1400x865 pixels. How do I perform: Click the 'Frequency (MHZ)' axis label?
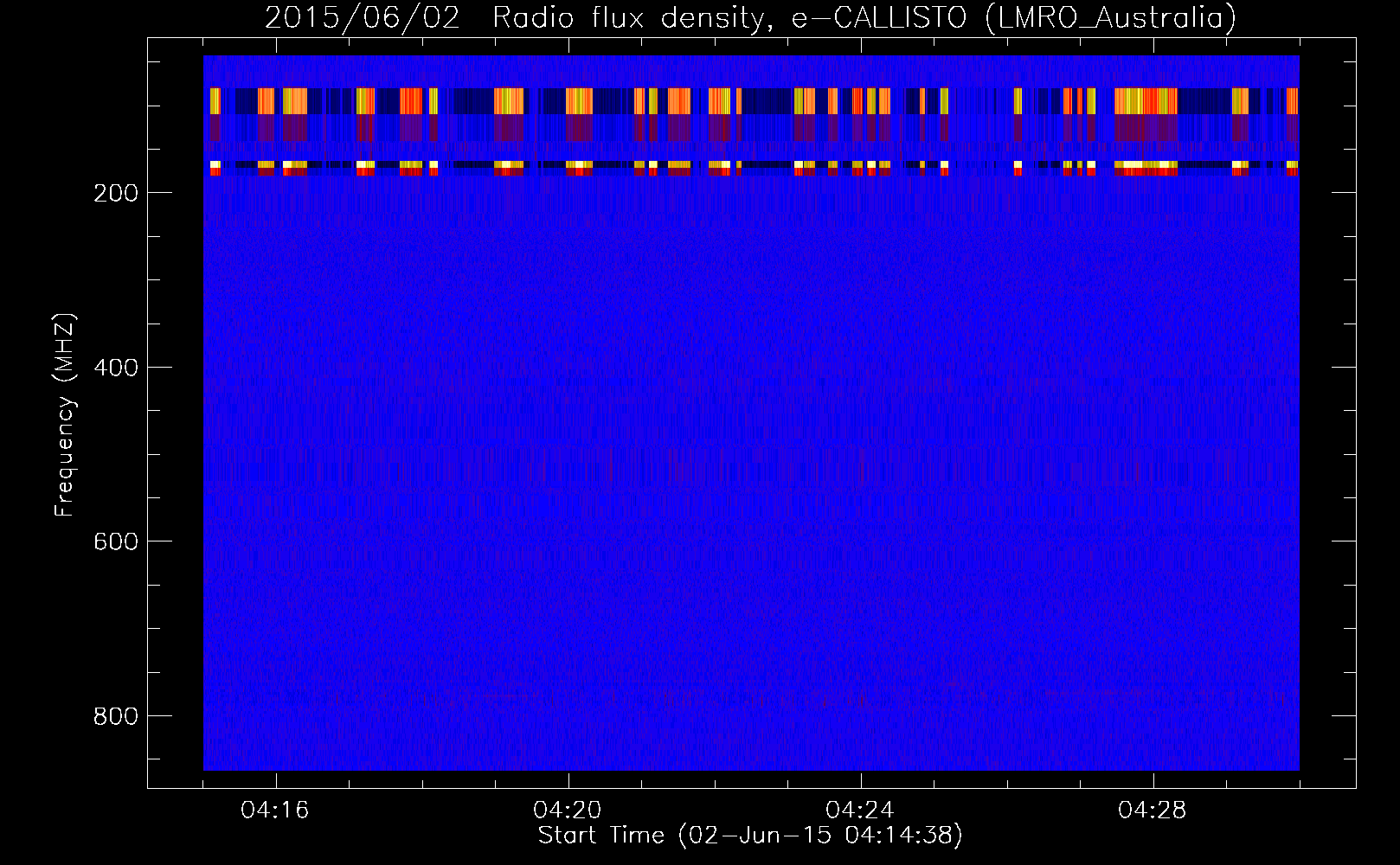coord(65,415)
